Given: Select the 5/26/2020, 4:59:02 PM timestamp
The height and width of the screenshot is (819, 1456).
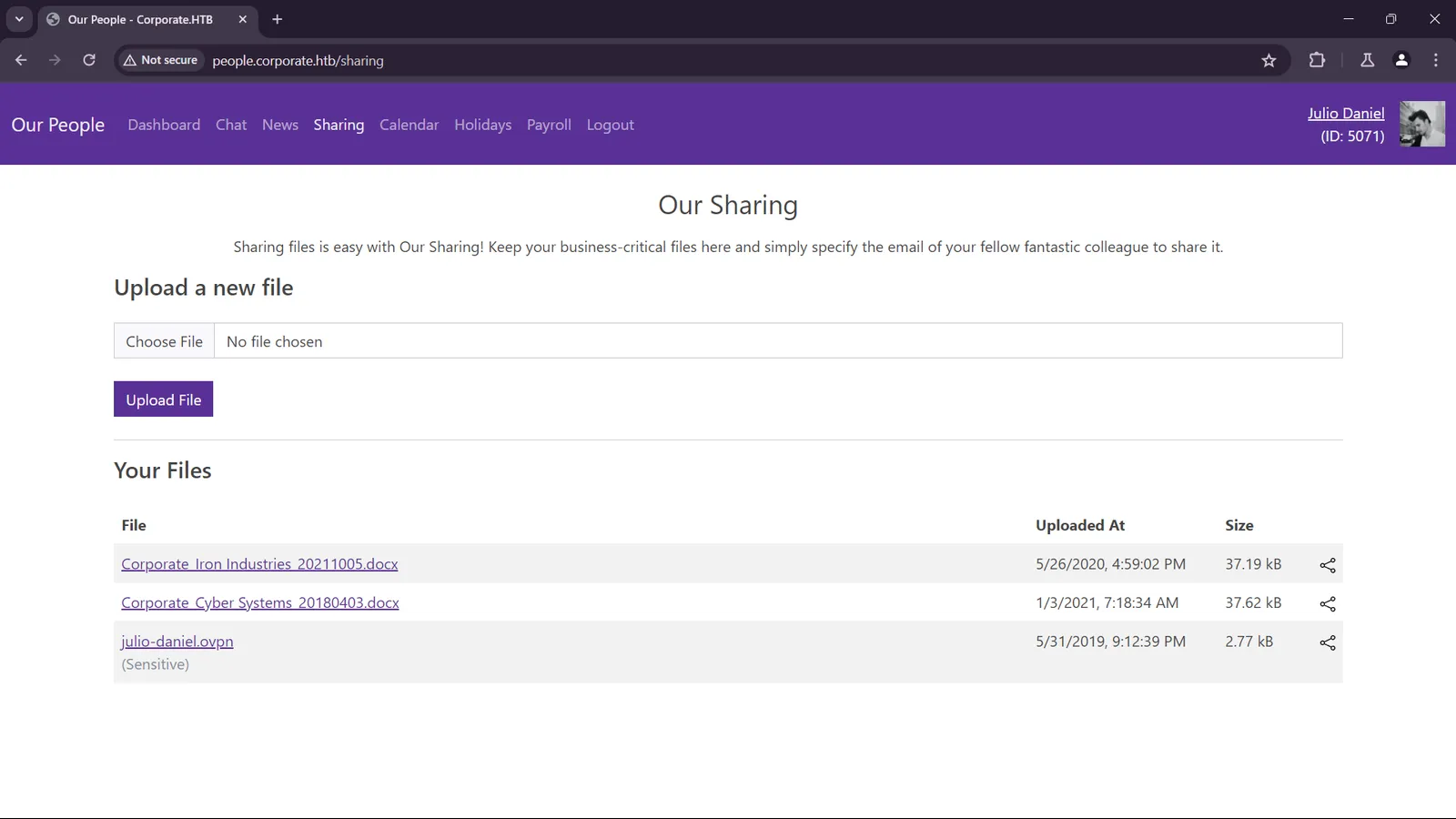Looking at the screenshot, I should click(x=1110, y=564).
